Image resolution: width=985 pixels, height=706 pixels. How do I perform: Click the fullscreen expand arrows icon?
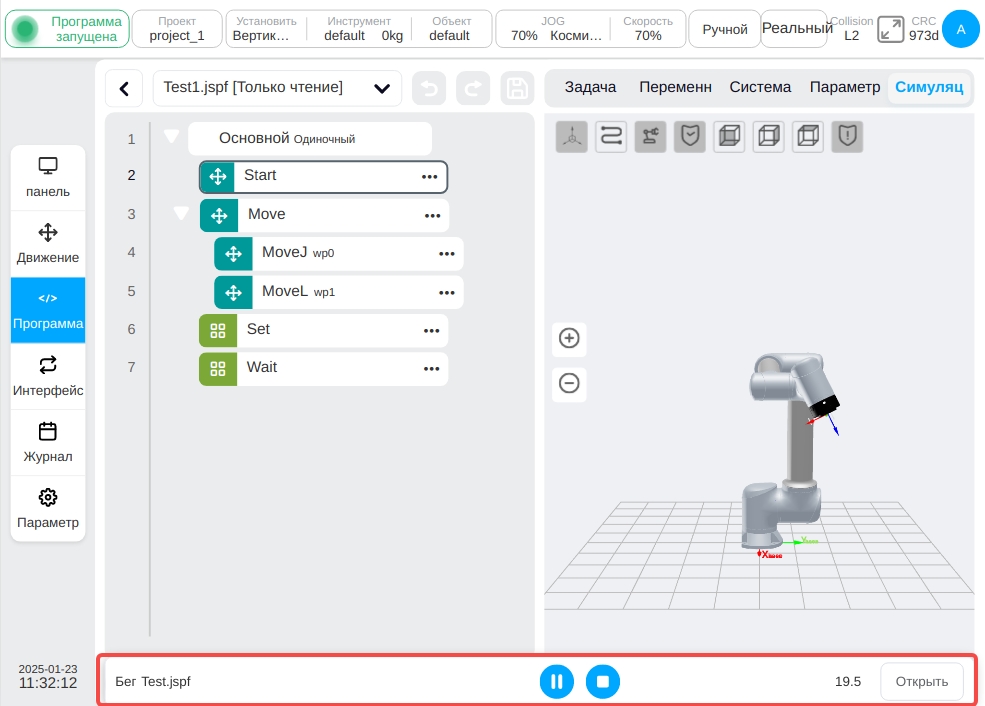click(x=890, y=30)
